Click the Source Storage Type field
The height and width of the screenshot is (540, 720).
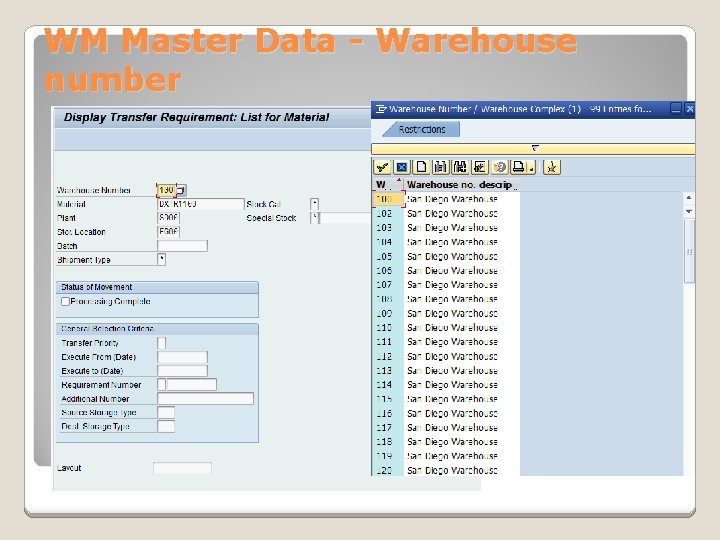pyautogui.click(x=166, y=412)
